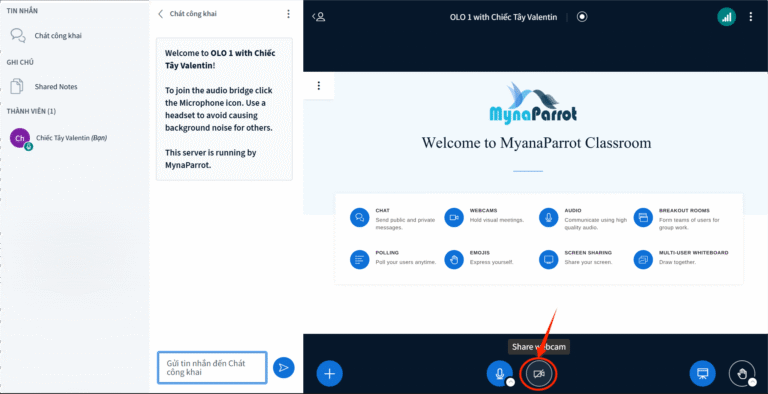Click the Webcams feature icon on slide

click(454, 217)
